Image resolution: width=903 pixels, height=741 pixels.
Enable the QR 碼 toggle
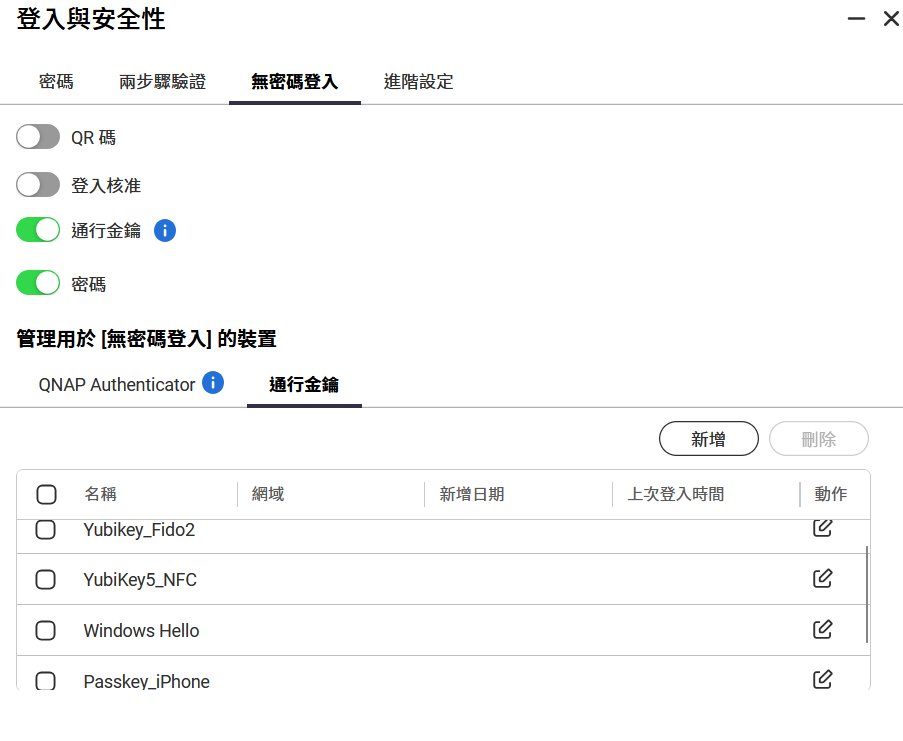(38, 138)
